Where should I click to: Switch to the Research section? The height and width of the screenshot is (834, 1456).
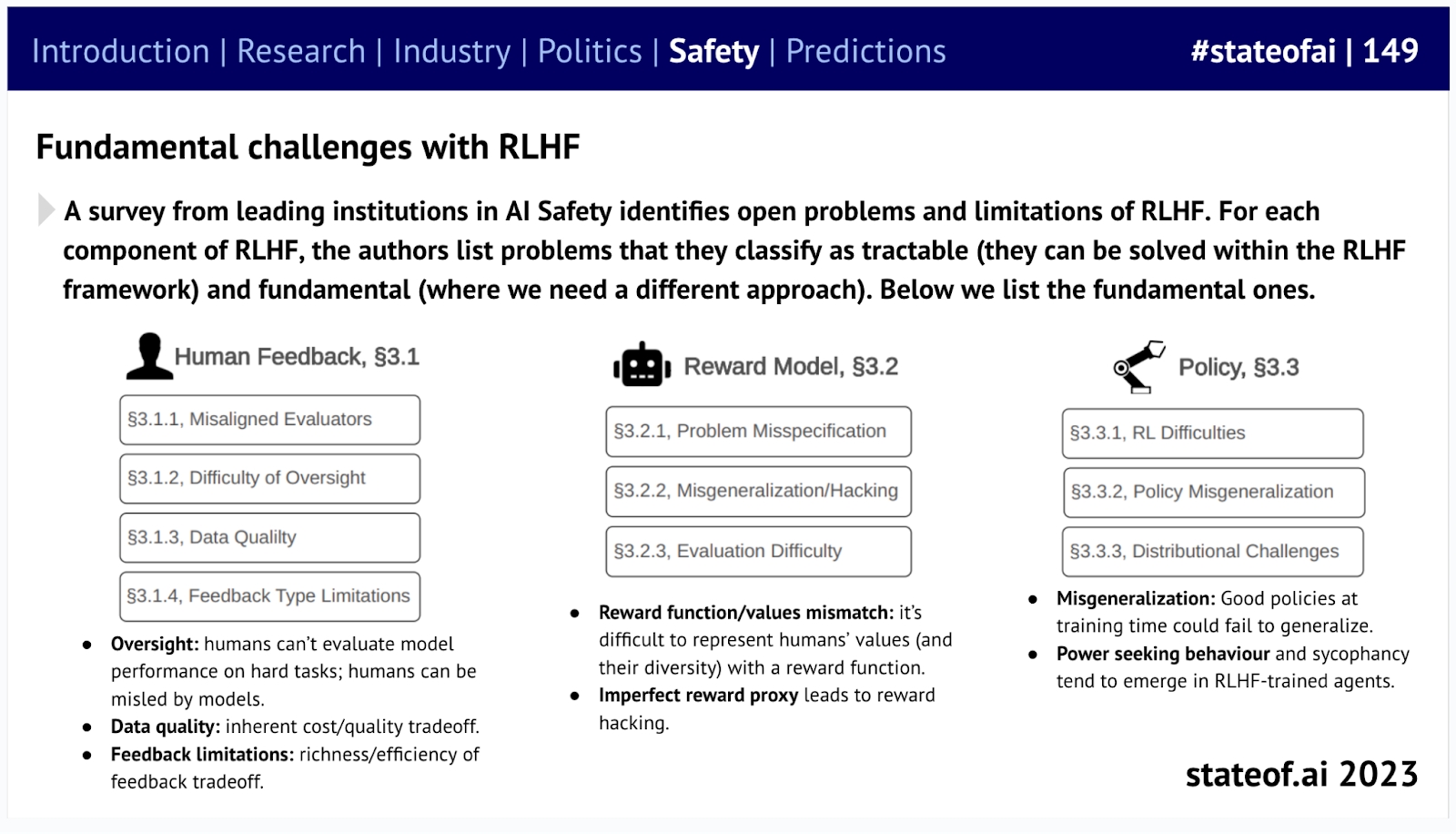[x=301, y=51]
